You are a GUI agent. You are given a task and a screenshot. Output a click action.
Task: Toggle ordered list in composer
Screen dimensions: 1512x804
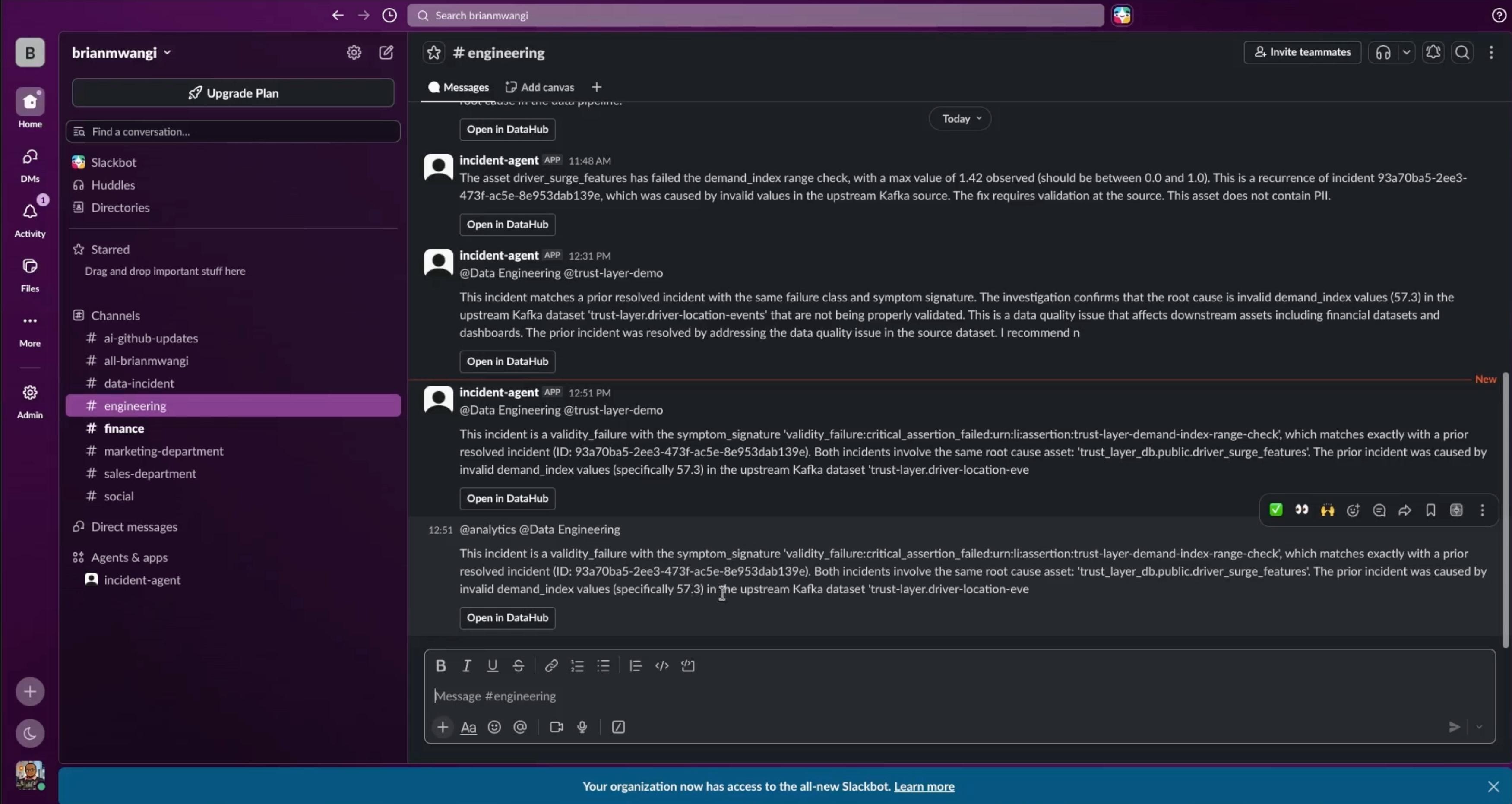point(578,665)
